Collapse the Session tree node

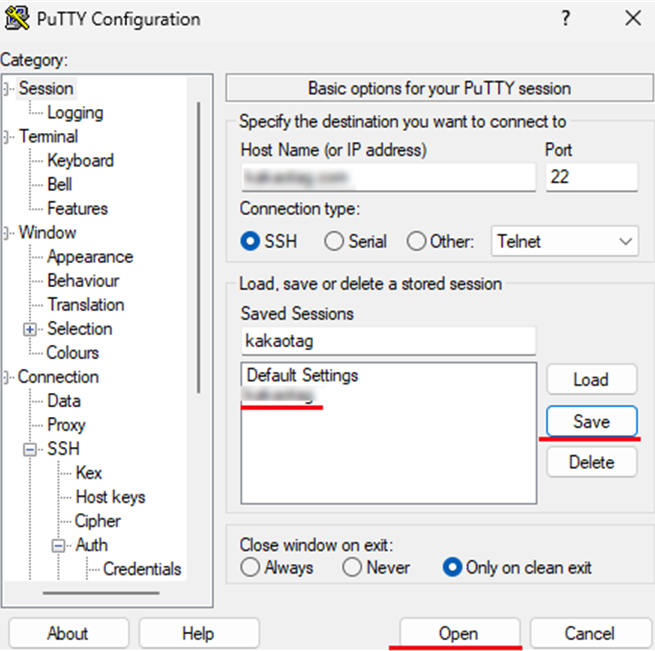pyautogui.click(x=6, y=89)
